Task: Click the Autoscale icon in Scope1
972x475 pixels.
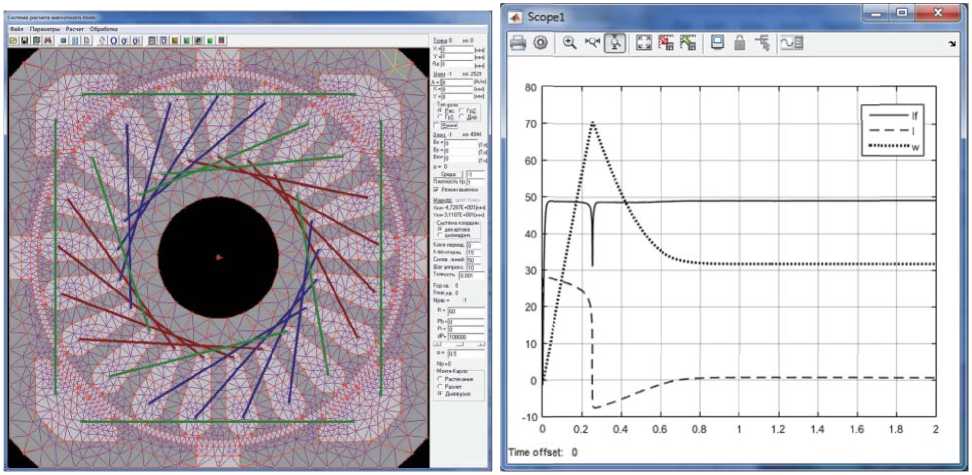Action: point(644,43)
